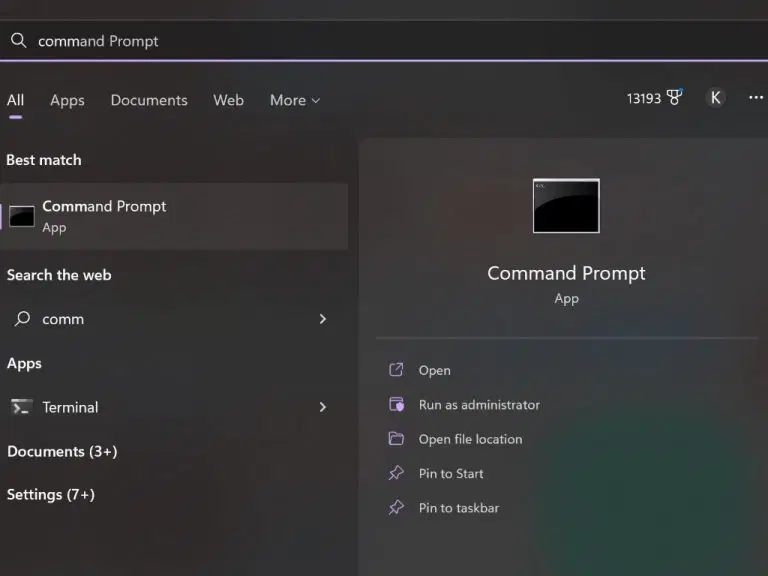768x576 pixels.
Task: Switch to the Apps search tab
Action: (67, 100)
